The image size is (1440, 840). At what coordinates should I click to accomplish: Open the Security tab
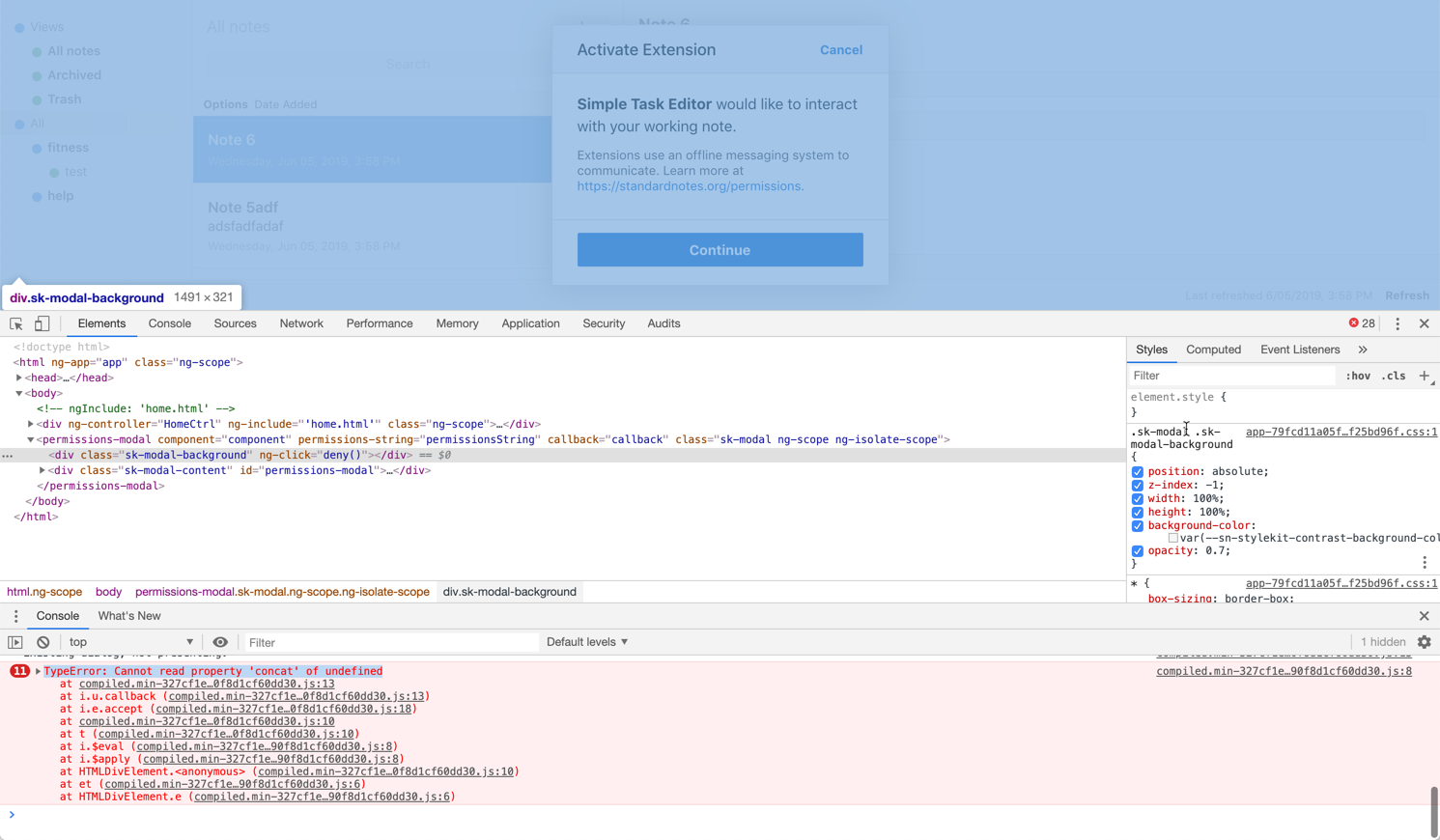click(604, 323)
